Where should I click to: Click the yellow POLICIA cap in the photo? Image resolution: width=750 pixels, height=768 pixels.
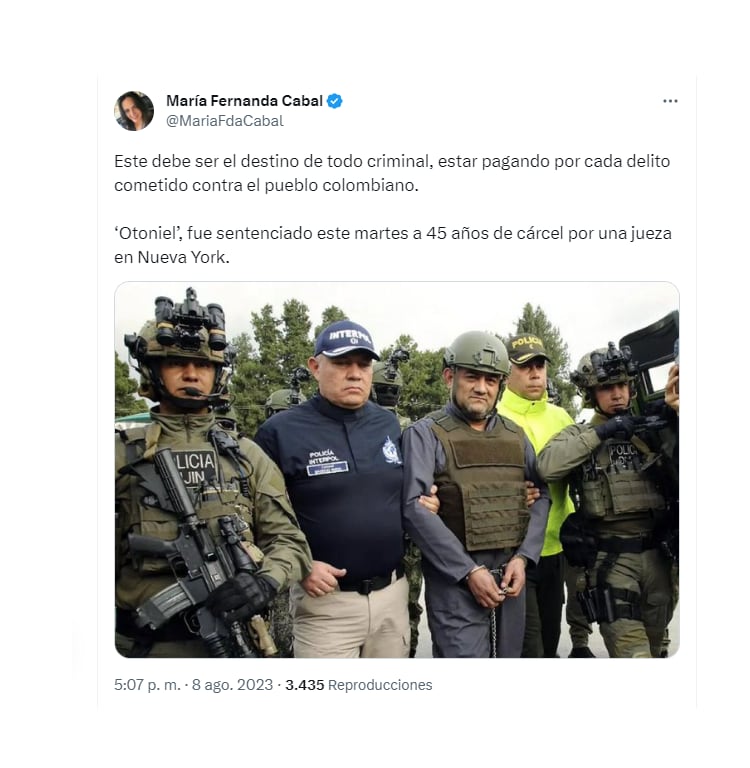coord(527,348)
